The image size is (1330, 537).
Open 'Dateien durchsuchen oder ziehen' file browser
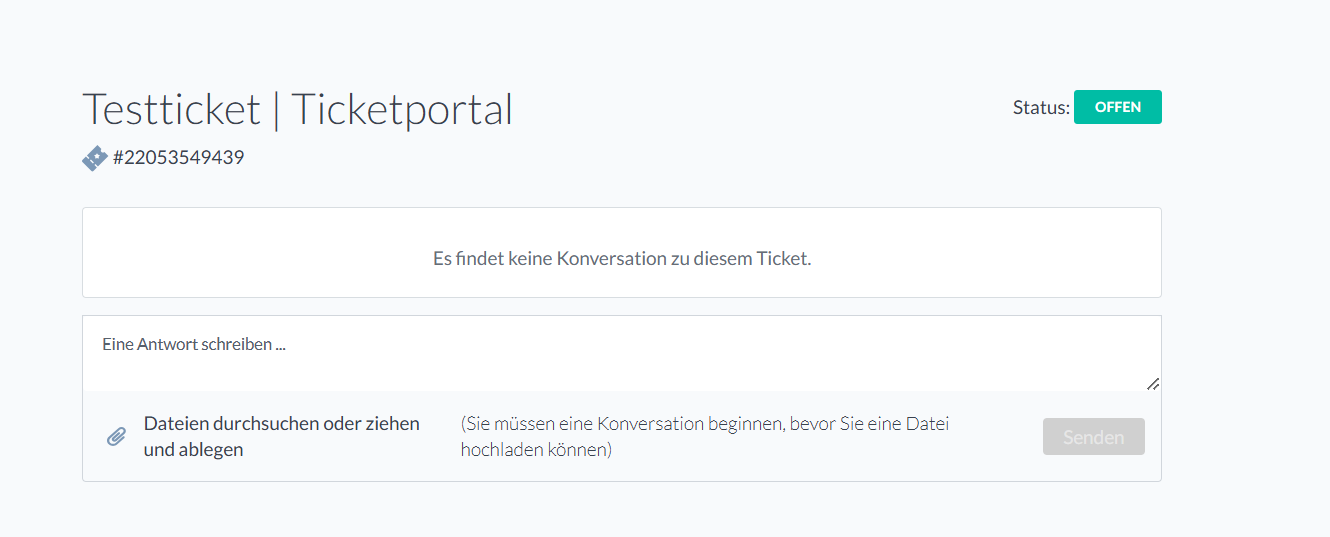point(281,423)
